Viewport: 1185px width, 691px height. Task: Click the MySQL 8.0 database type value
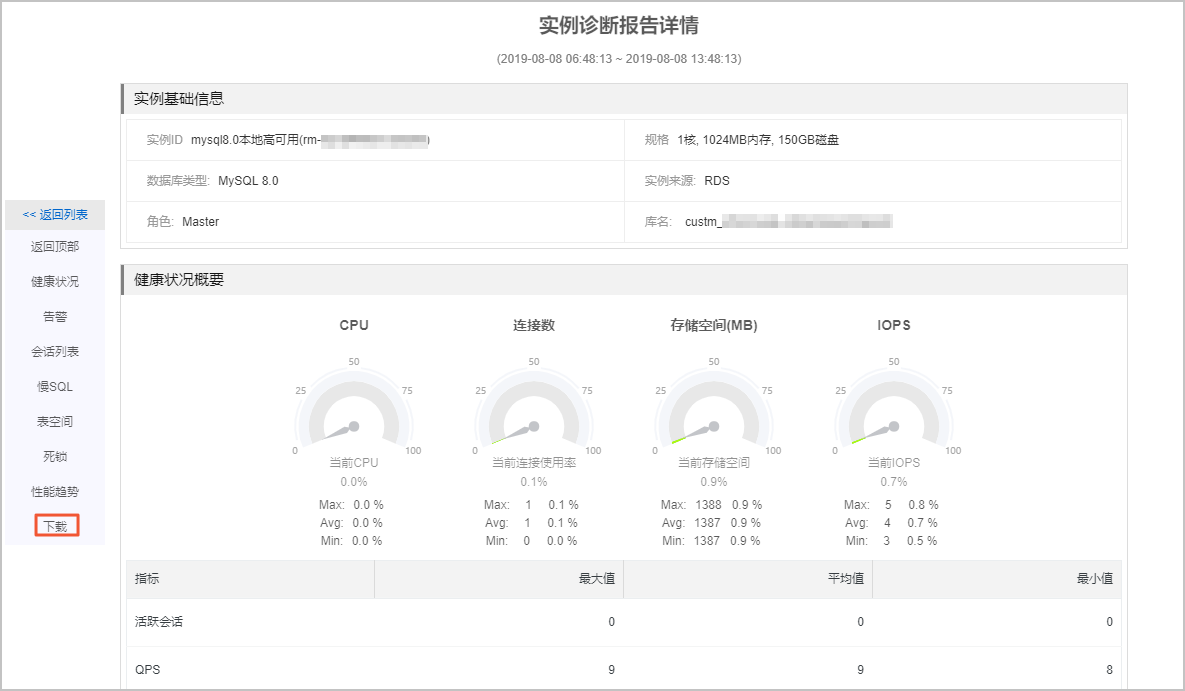click(x=249, y=181)
